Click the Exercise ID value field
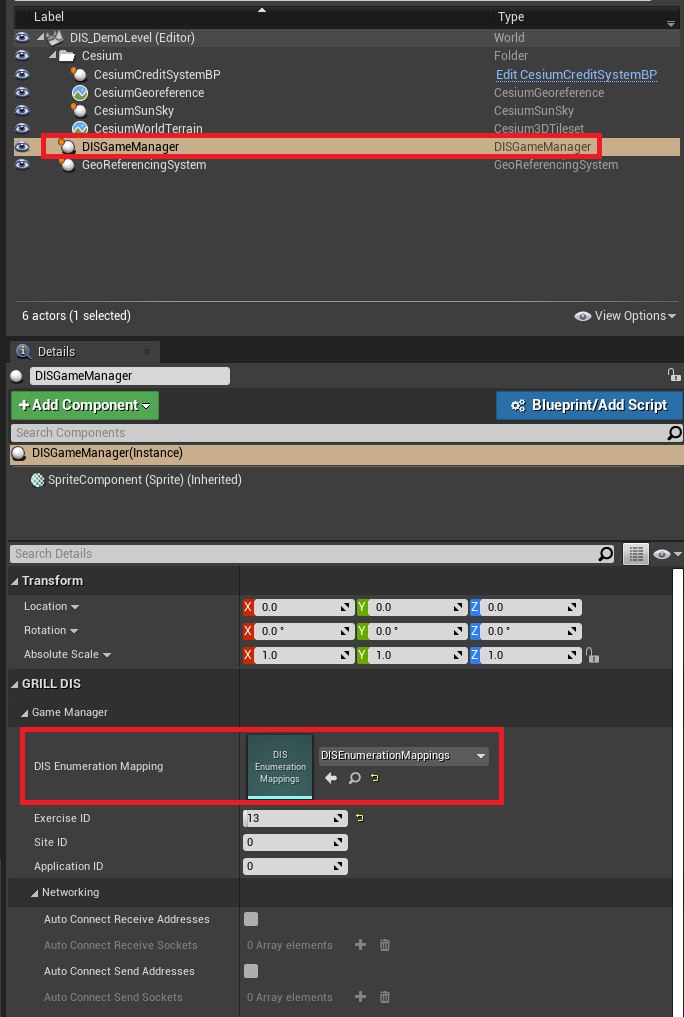The height and width of the screenshot is (1017, 684). click(295, 819)
